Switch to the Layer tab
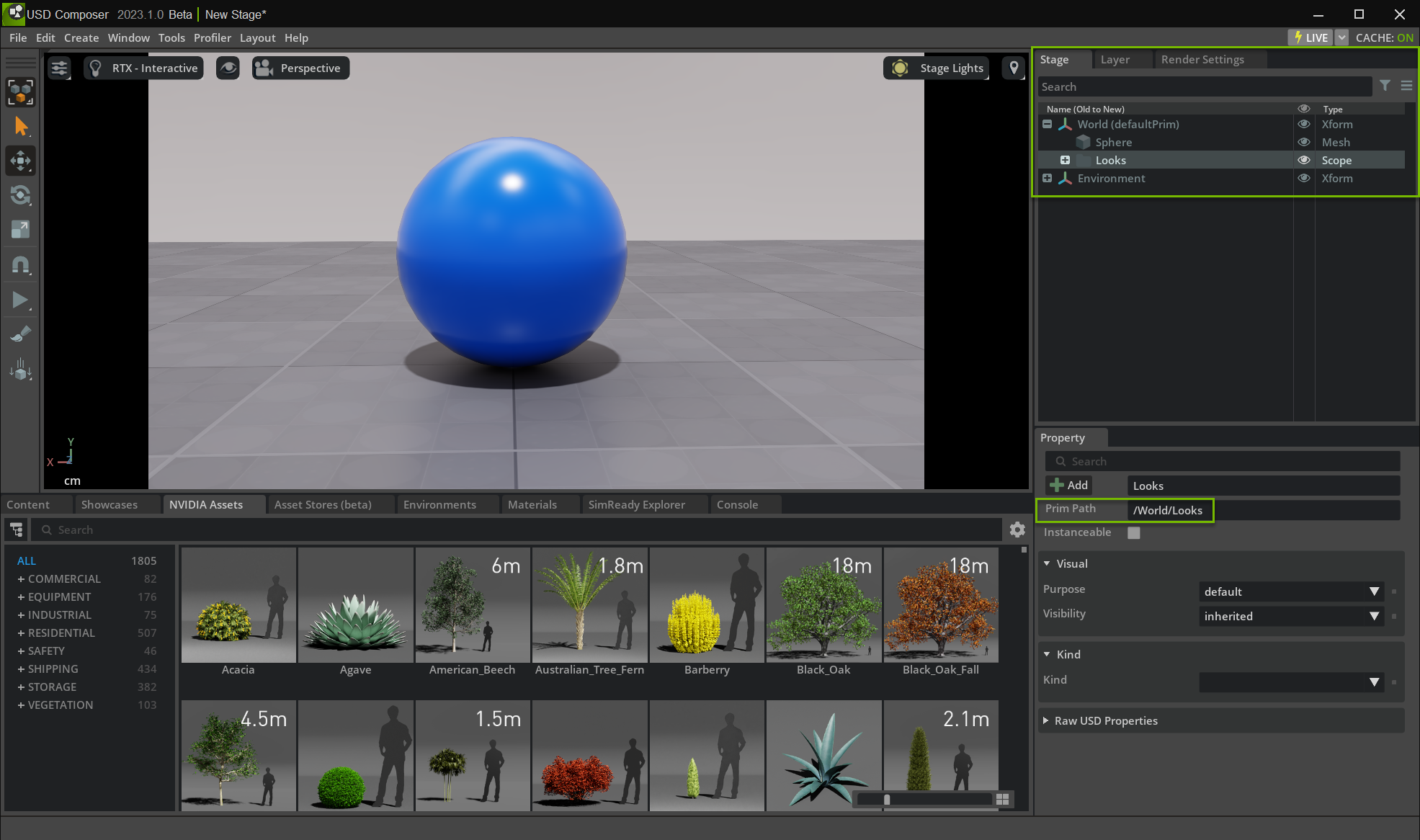This screenshot has height=840, width=1420. (1114, 59)
